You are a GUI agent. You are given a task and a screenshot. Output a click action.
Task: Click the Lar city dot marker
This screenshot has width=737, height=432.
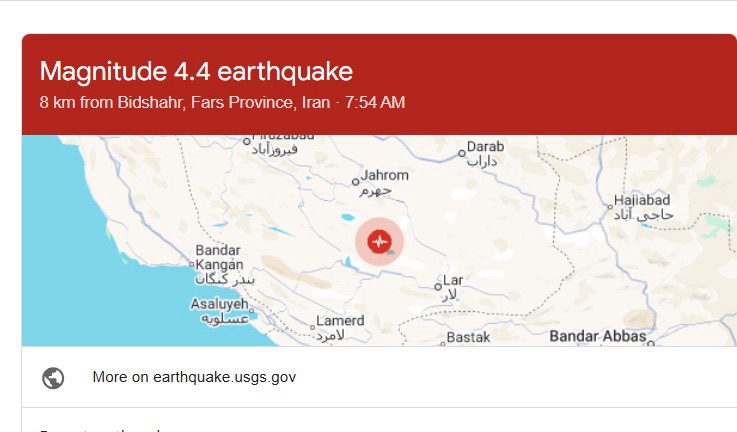tap(438, 287)
